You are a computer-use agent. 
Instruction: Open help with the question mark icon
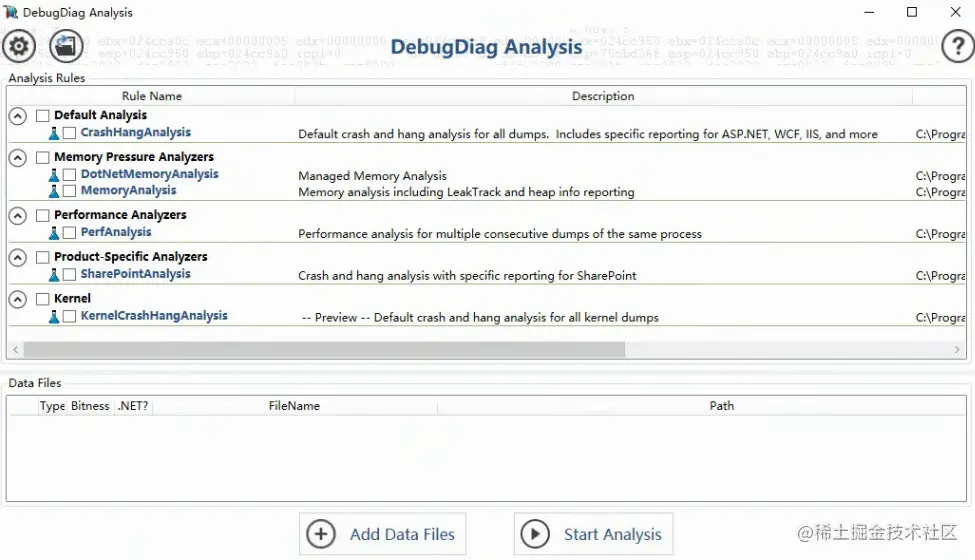tap(958, 46)
